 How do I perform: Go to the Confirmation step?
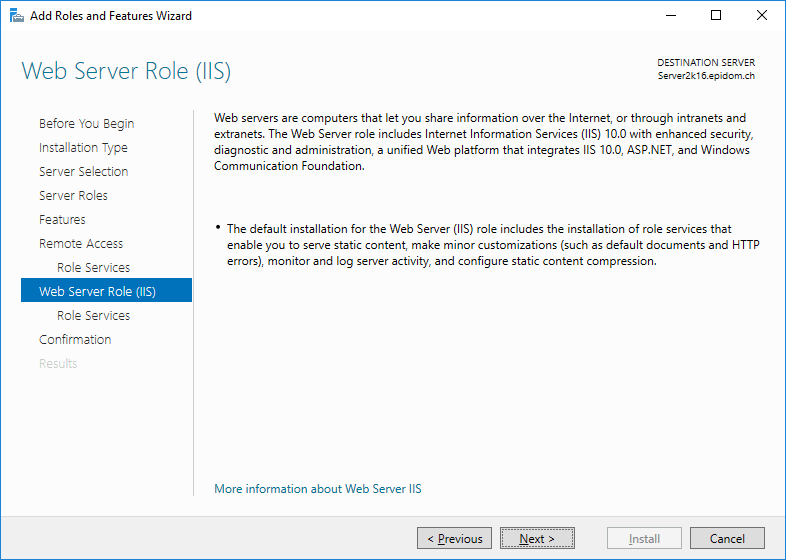point(75,339)
